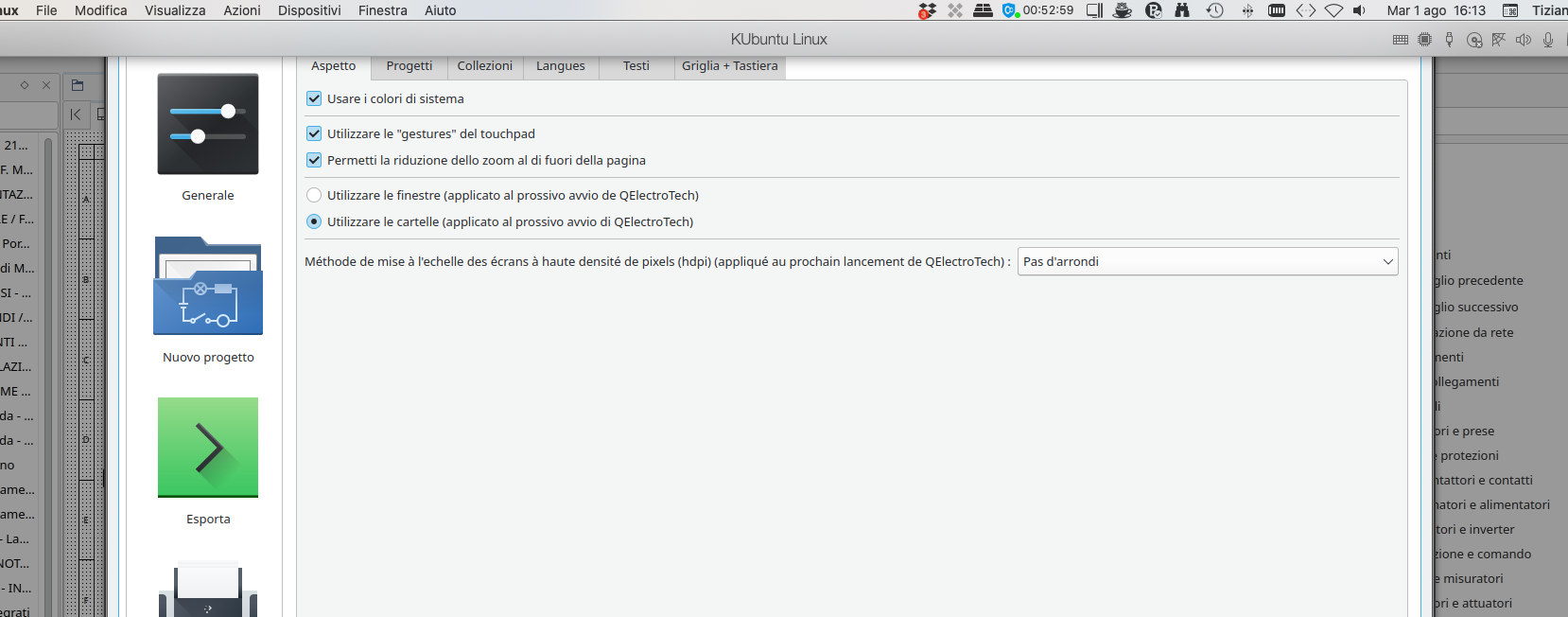Switch to the Progetti tab
This screenshot has height=617, width=1568.
coord(409,66)
